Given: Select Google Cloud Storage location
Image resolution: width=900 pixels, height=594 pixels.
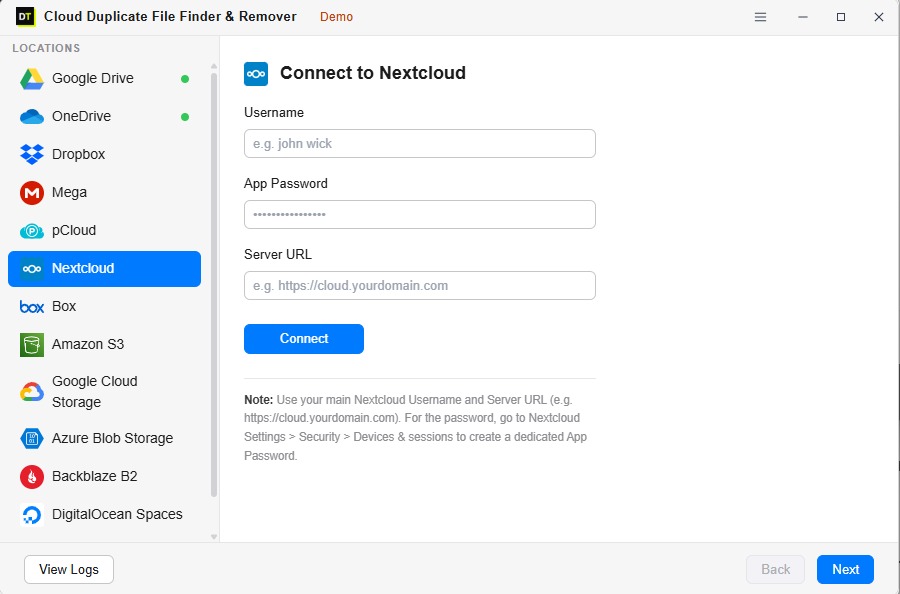Looking at the screenshot, I should coord(104,391).
